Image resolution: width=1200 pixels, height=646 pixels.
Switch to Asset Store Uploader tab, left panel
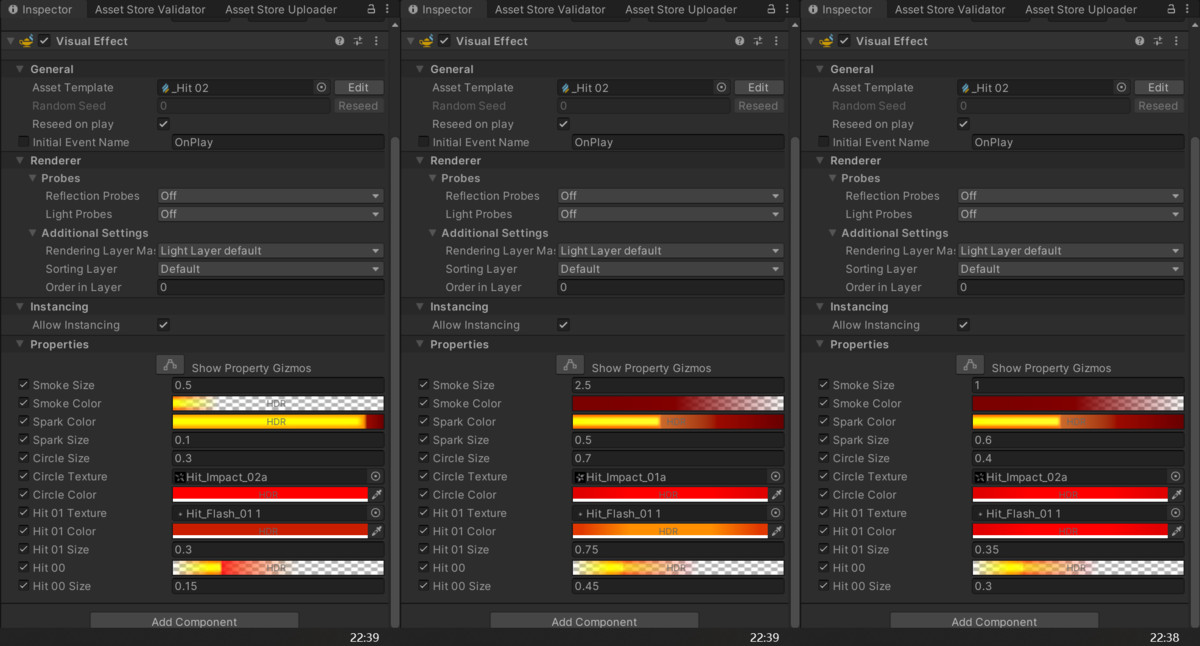[x=281, y=9]
